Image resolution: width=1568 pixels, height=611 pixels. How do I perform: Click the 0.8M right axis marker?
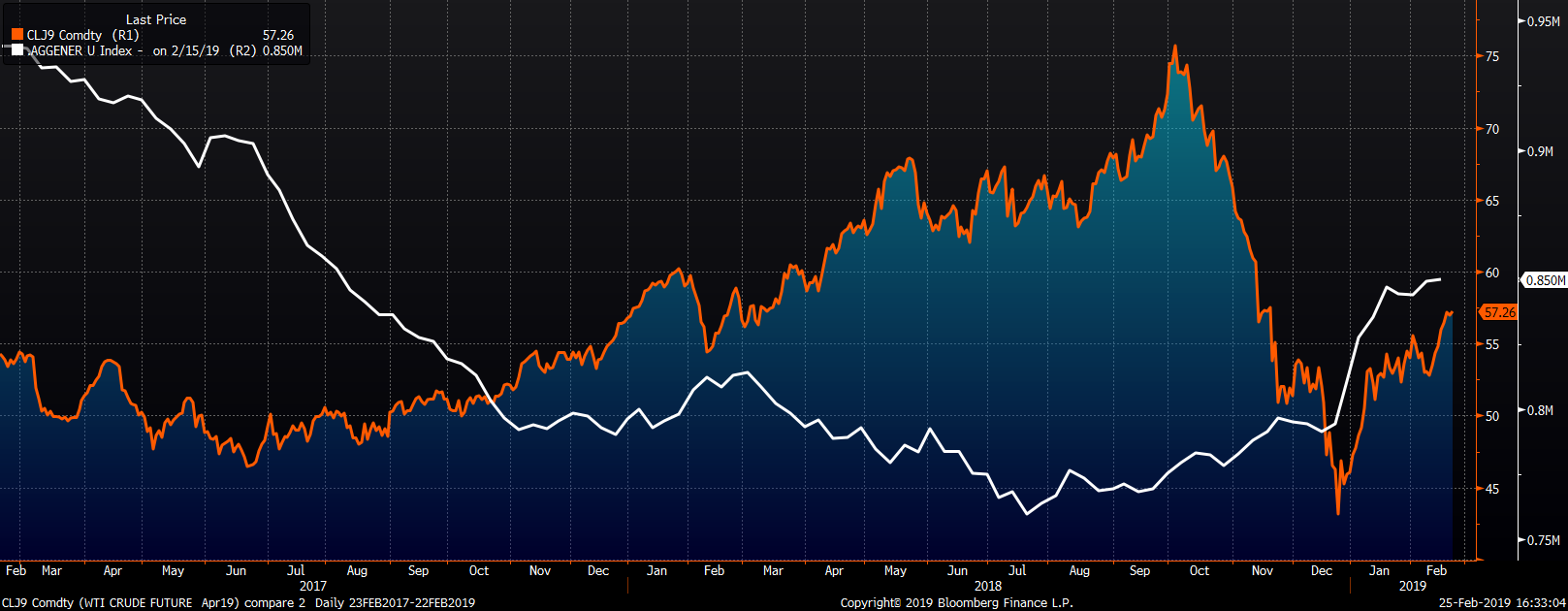(1540, 410)
